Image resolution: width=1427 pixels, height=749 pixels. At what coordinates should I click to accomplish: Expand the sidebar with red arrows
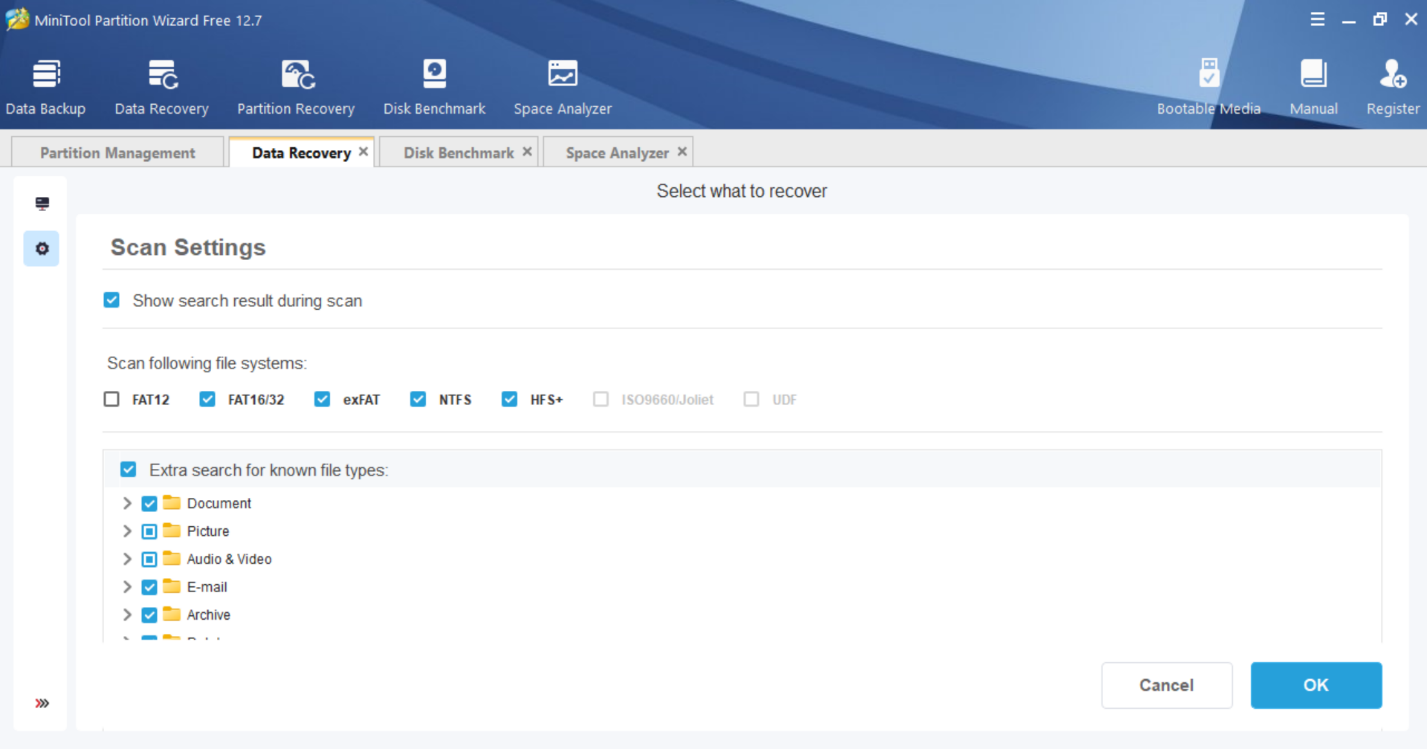point(42,703)
